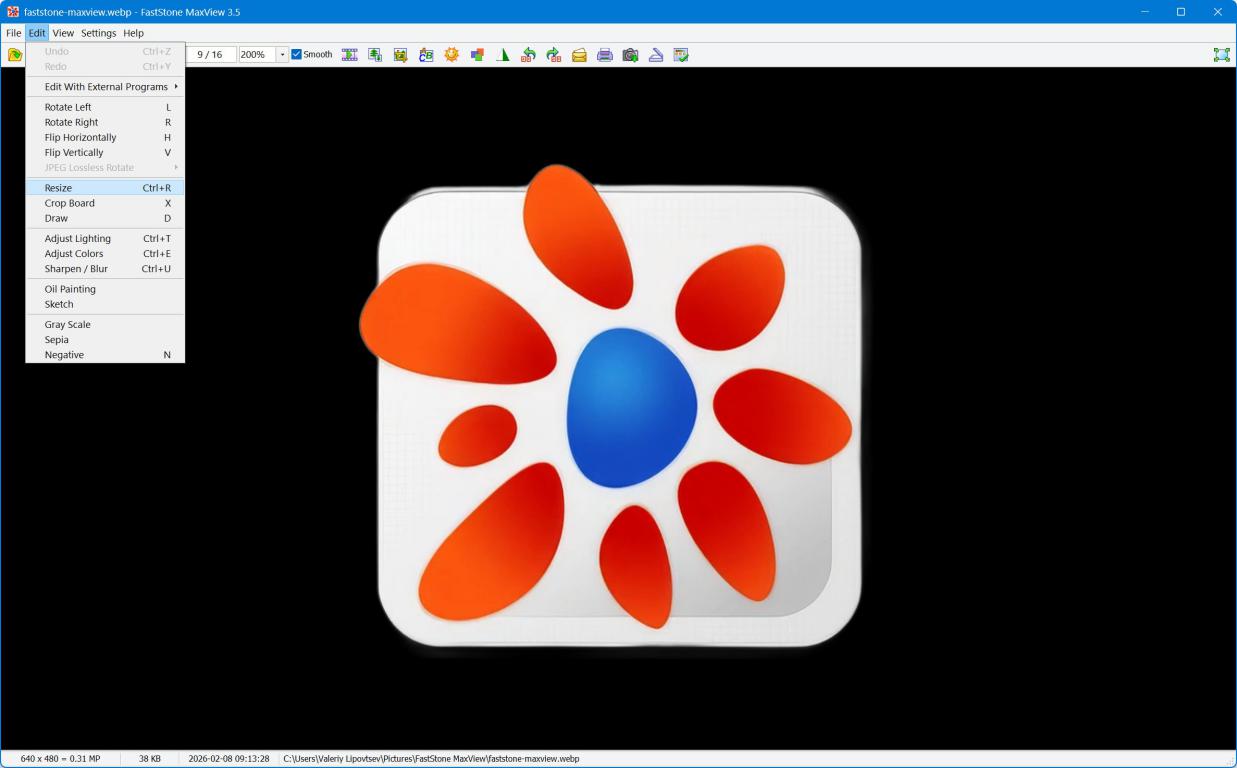1237x768 pixels.
Task: Click the Adjust Colors squares icon
Action: (x=477, y=55)
